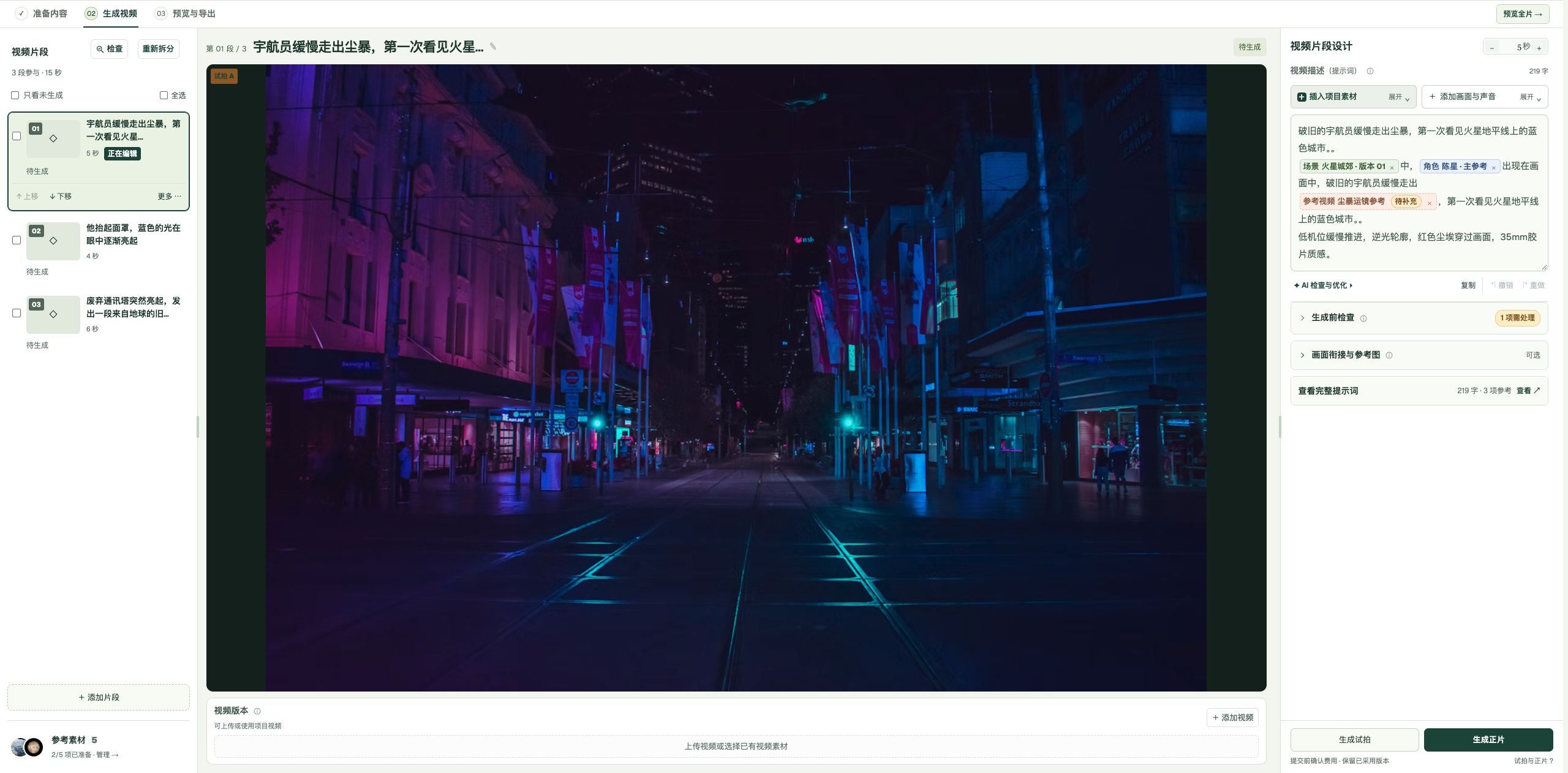This screenshot has width=1568, height=773.
Task: Expand the 添加画面与声音 dropdown
Action: coord(1485,97)
